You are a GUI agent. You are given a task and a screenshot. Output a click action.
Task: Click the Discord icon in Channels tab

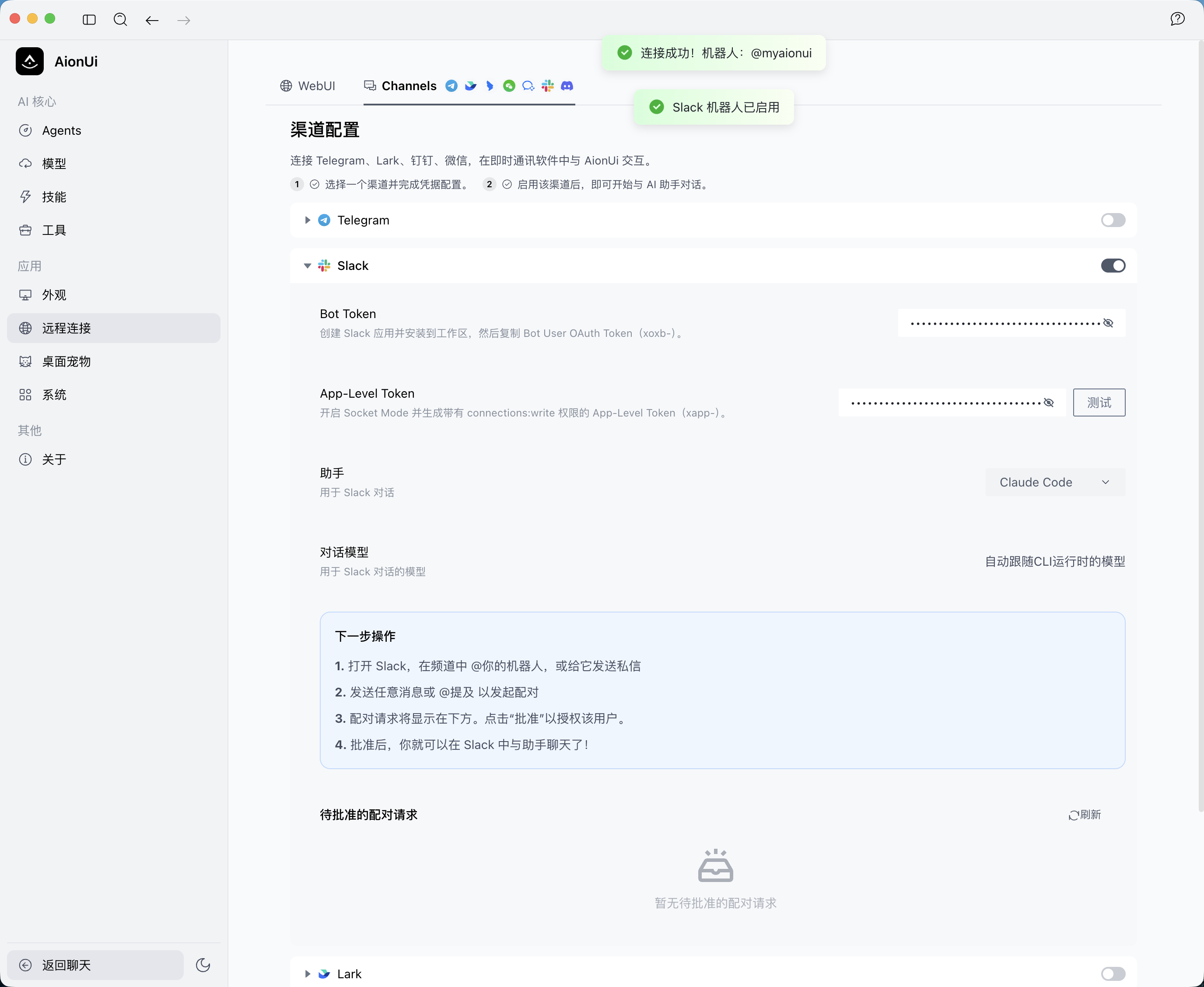coord(567,86)
